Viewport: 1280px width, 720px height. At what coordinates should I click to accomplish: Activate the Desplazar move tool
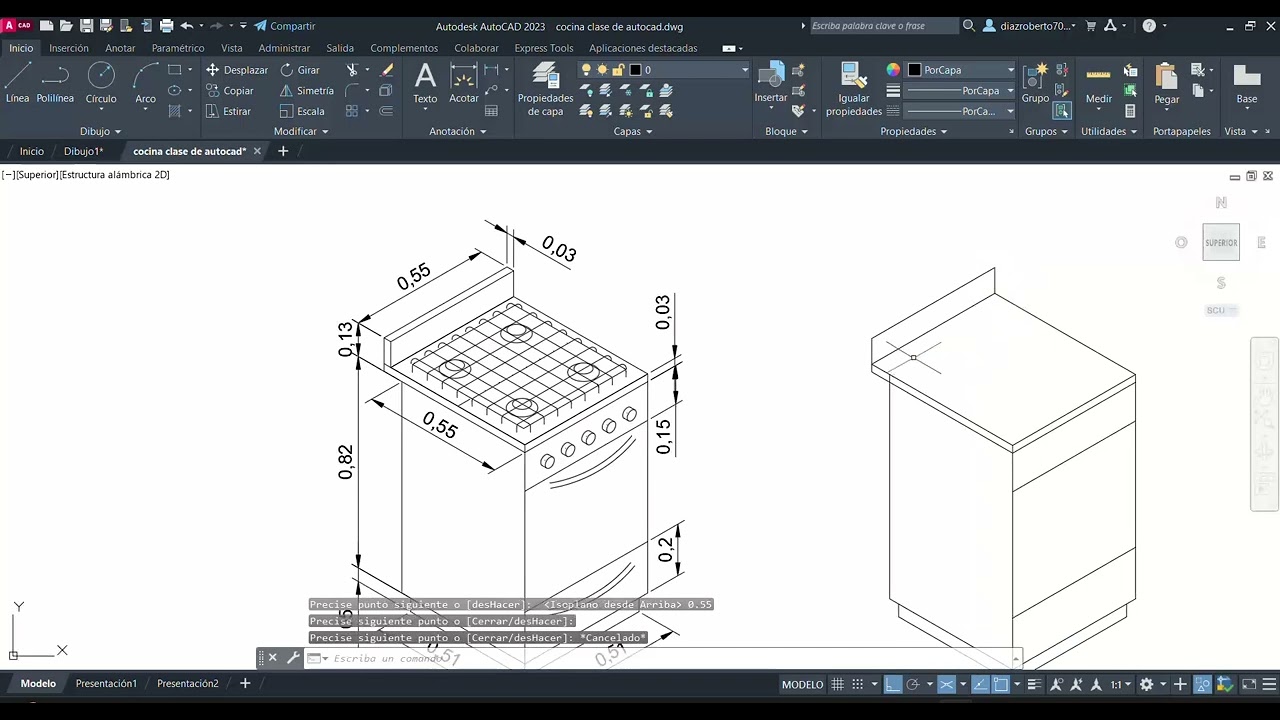pyautogui.click(x=237, y=70)
